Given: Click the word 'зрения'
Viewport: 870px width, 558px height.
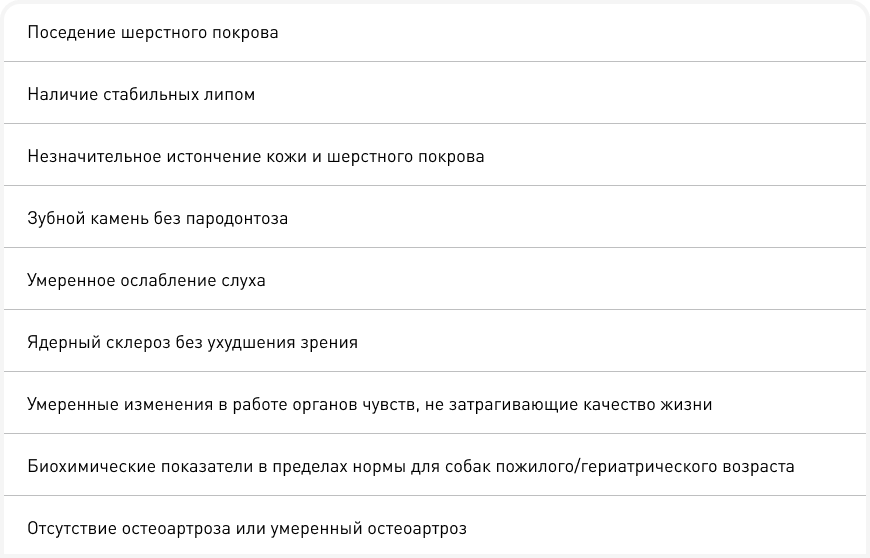Looking at the screenshot, I should click(329, 343).
